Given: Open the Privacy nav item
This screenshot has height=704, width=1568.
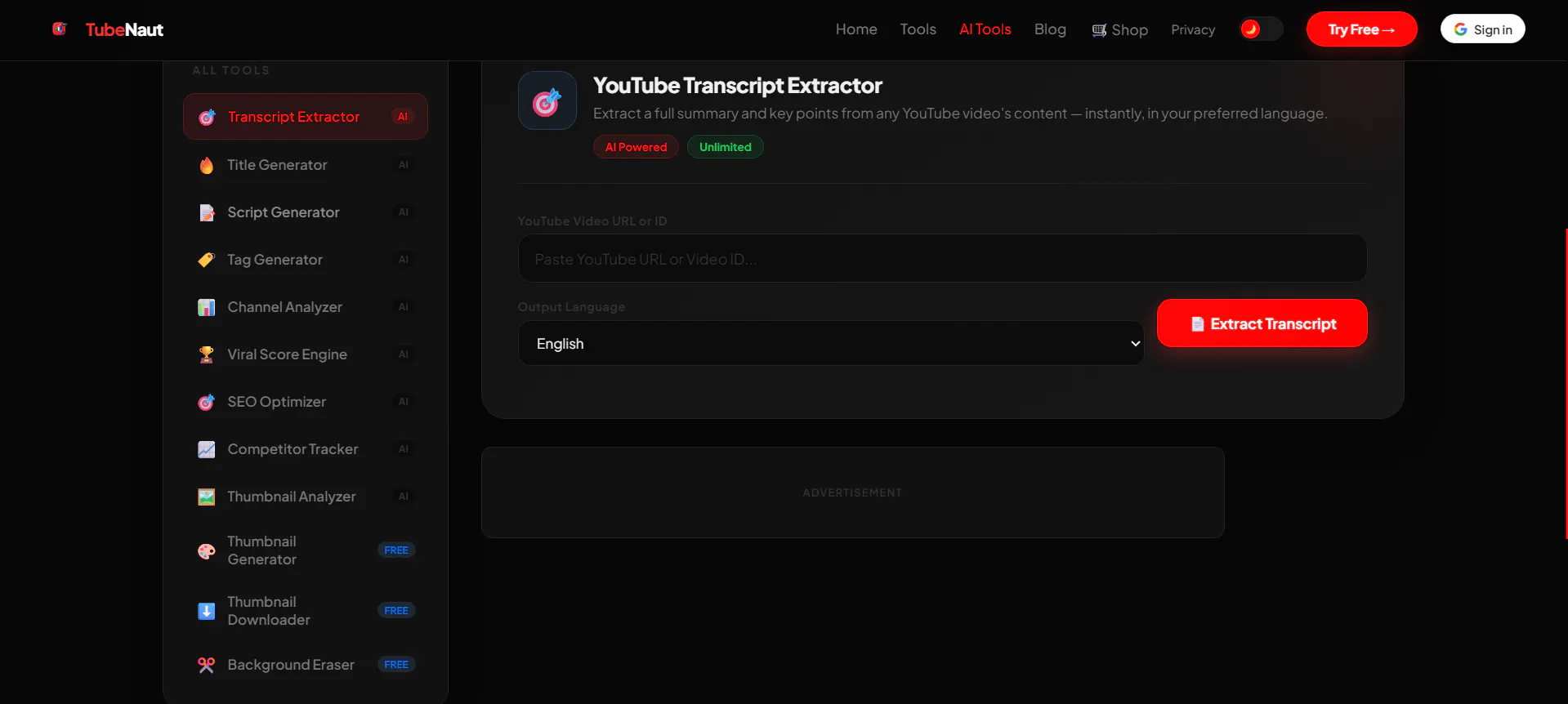Looking at the screenshot, I should (x=1193, y=30).
